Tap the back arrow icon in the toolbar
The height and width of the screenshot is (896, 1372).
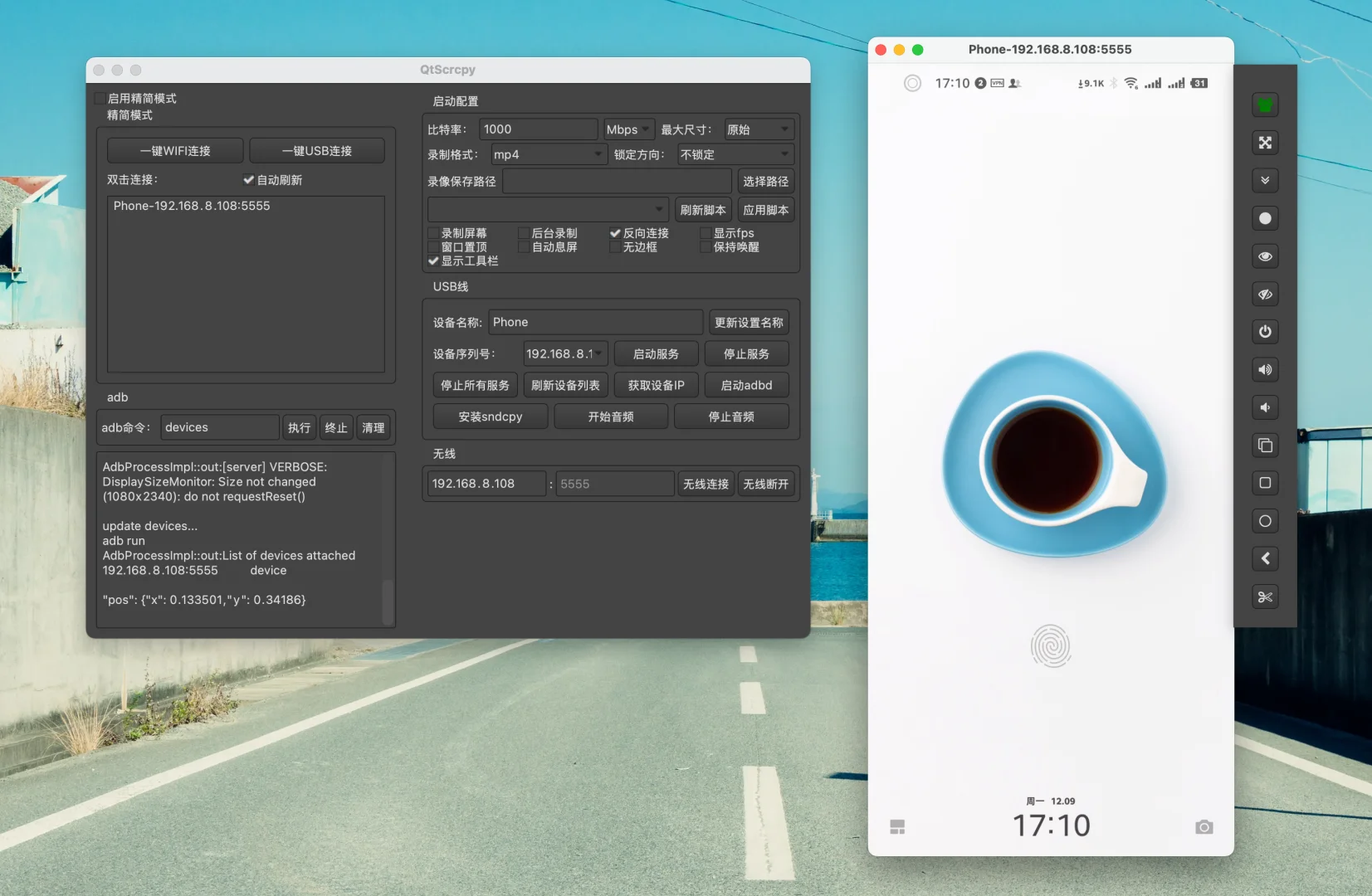point(1265,558)
